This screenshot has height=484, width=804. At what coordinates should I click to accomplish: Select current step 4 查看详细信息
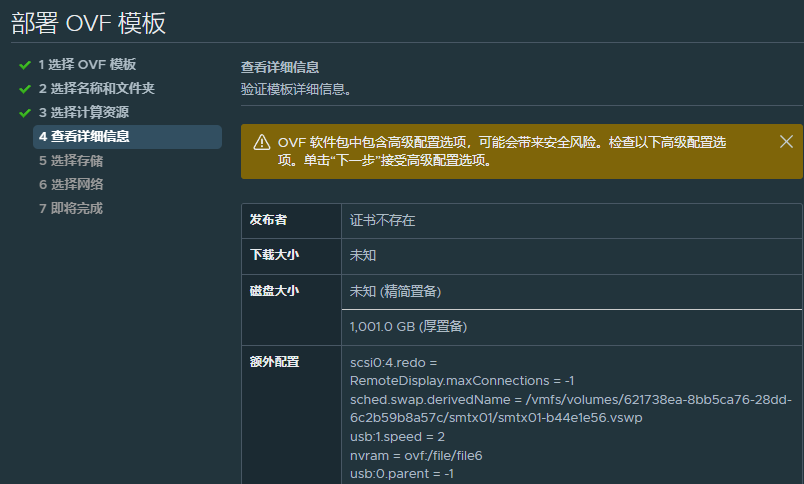pos(127,136)
